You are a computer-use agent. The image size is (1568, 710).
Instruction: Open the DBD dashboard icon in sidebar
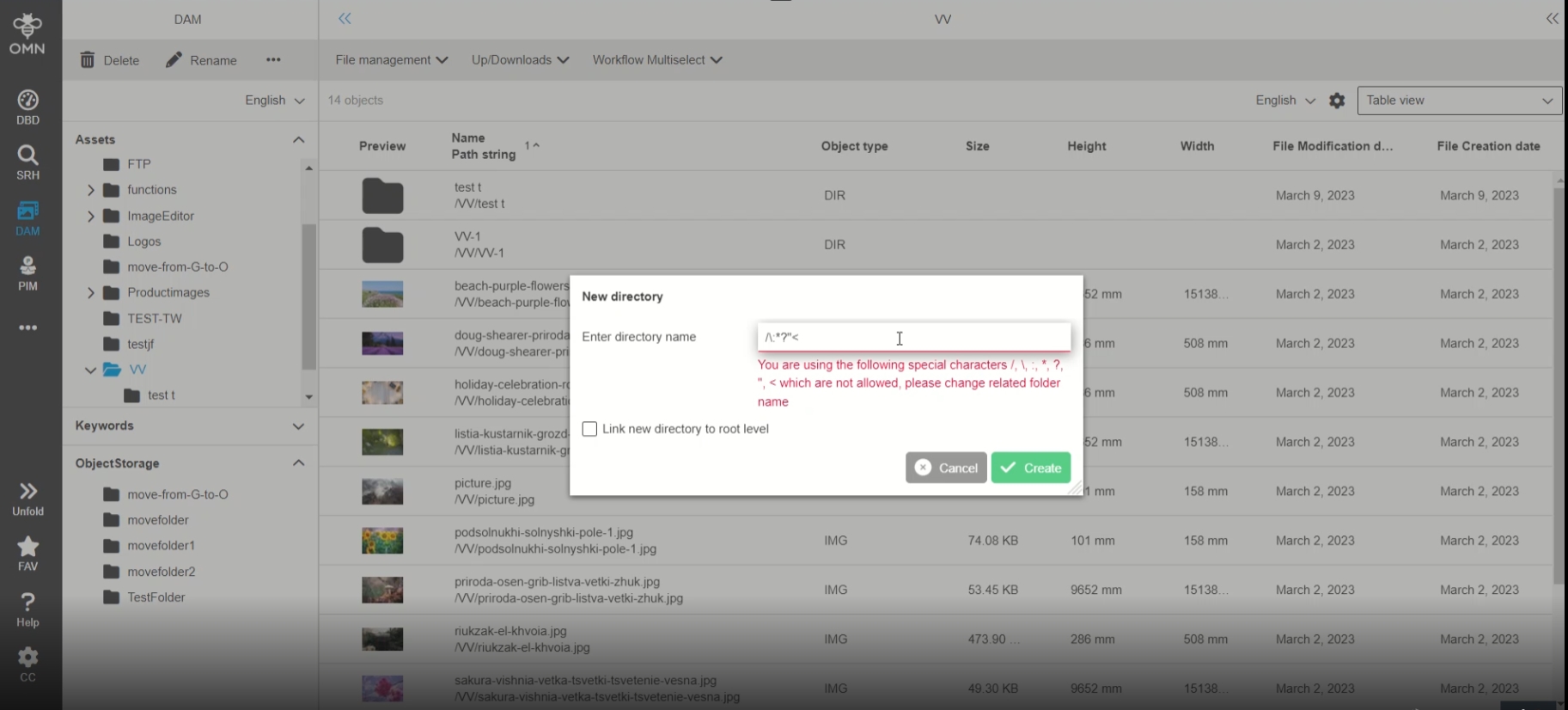pyautogui.click(x=27, y=101)
